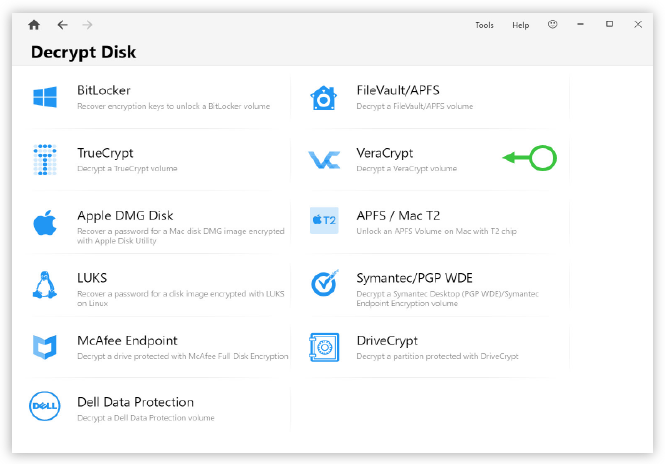This screenshot has width=665, height=464.
Task: Click the LUKS penguin icon
Action: tap(45, 285)
